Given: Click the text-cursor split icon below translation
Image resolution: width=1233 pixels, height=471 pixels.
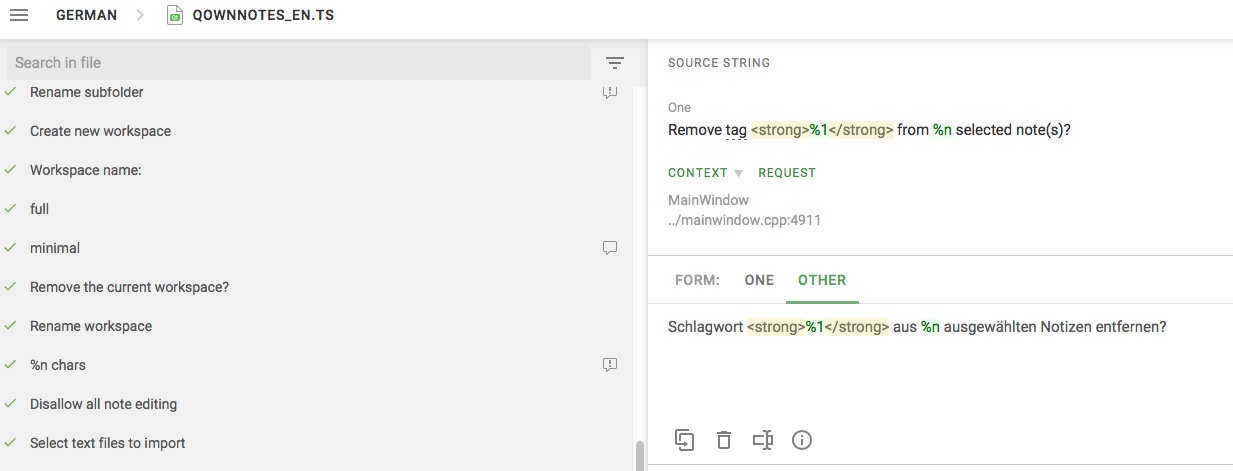Looking at the screenshot, I should click(763, 440).
